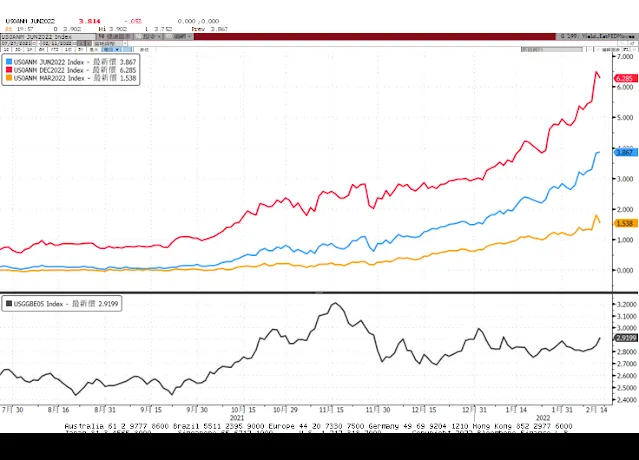Click the US0ANM JUN2022 header ticker text
The width and height of the screenshot is (639, 460).
[x=30, y=21]
